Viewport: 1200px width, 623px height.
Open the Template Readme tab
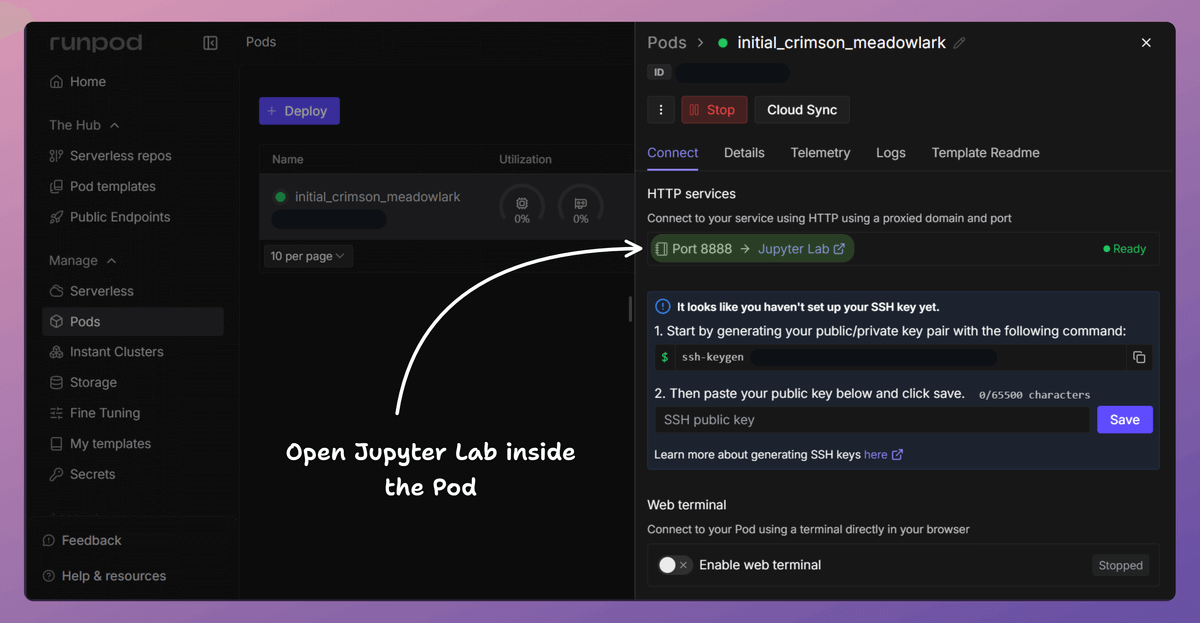(x=986, y=153)
